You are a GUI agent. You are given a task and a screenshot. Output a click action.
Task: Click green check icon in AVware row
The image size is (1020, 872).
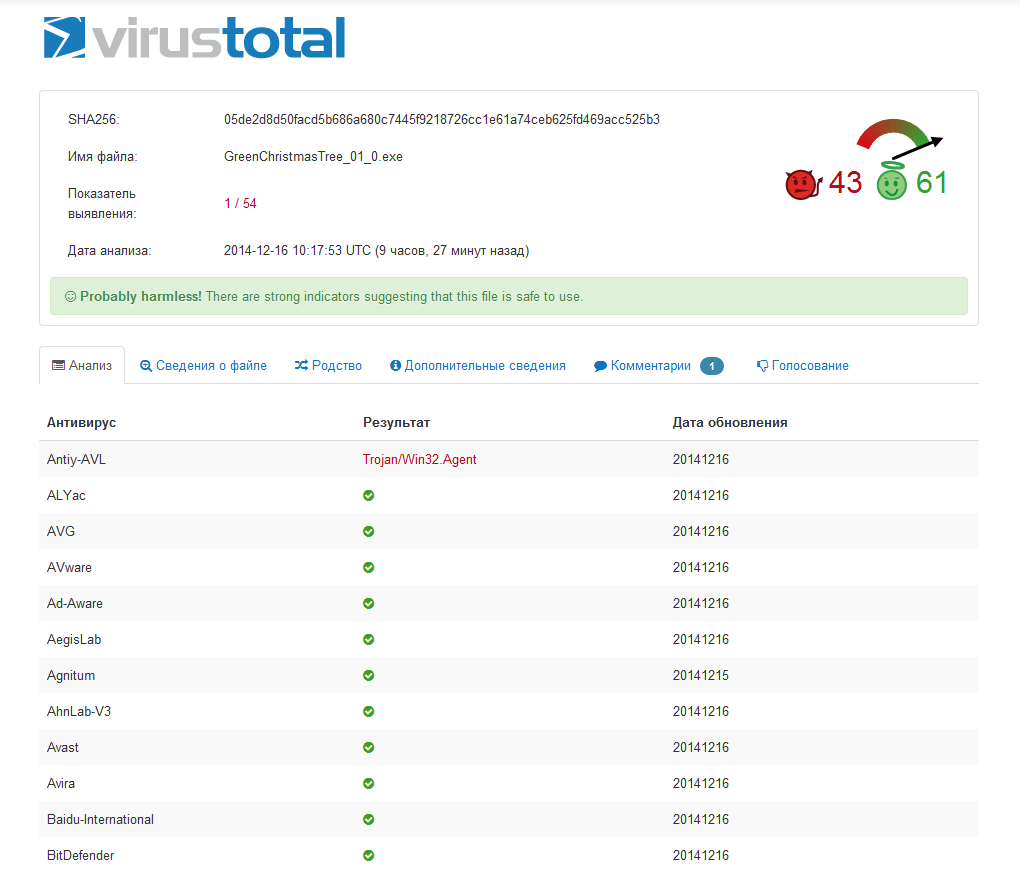(369, 567)
